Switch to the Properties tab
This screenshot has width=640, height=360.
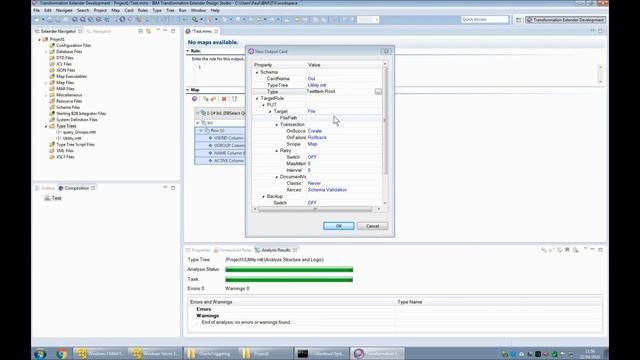(198, 250)
